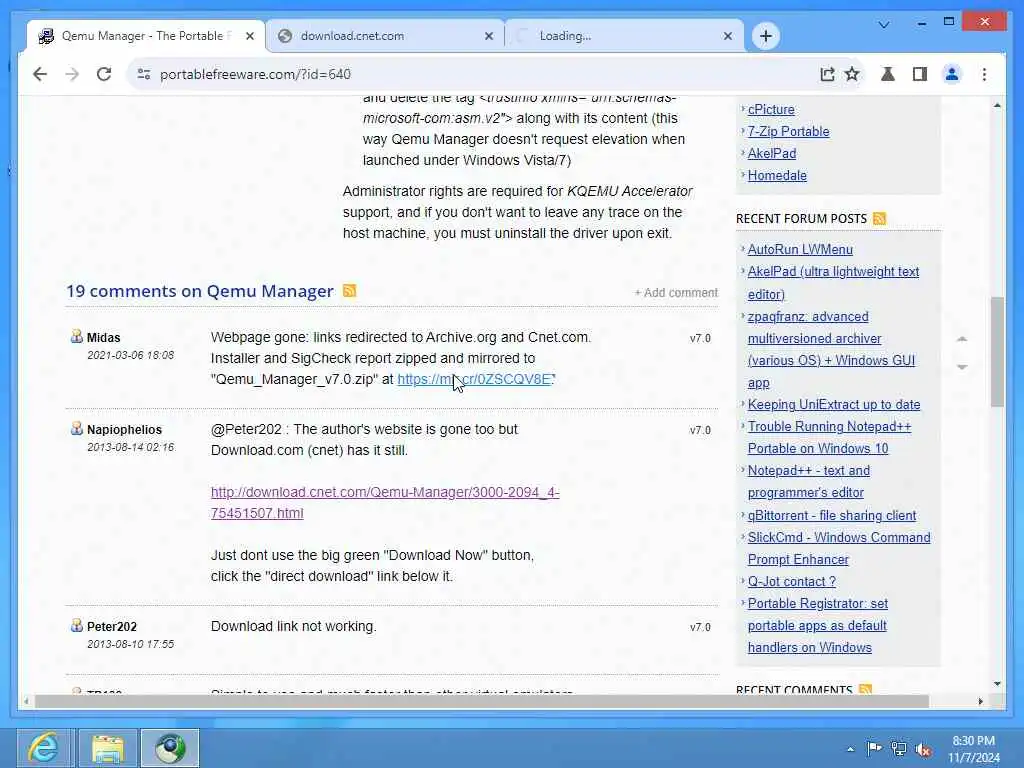The height and width of the screenshot is (768, 1024).
Task: Open Portable Registrator forum post
Action: tap(818, 626)
